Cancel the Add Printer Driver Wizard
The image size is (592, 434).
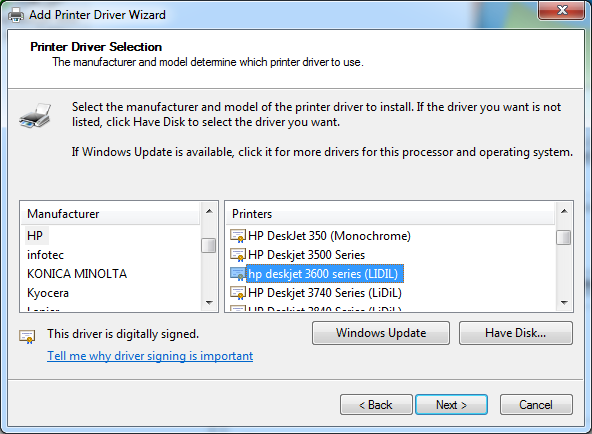[x=536, y=405]
